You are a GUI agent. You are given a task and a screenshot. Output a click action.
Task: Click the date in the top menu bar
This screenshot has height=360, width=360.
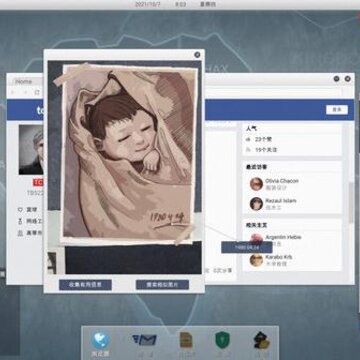(x=148, y=4)
